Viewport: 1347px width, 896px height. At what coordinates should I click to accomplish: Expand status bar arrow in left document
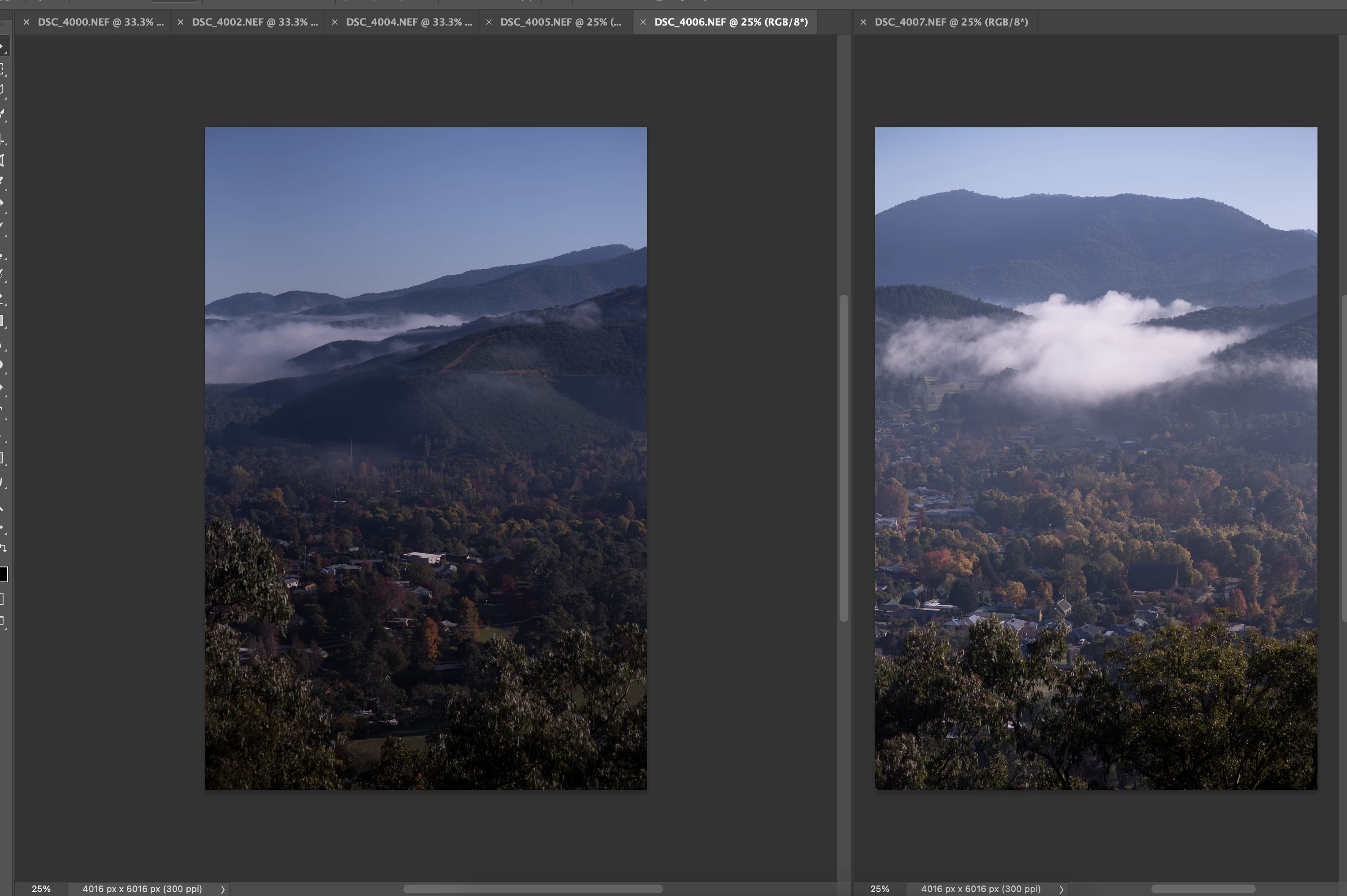(x=223, y=889)
